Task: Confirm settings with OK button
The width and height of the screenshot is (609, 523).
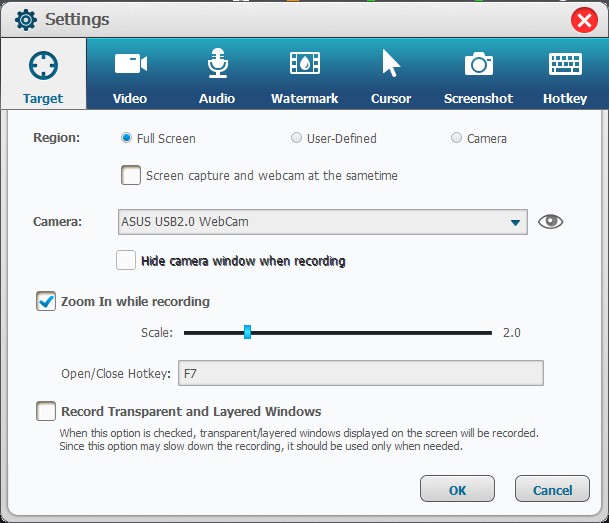Action: point(457,489)
